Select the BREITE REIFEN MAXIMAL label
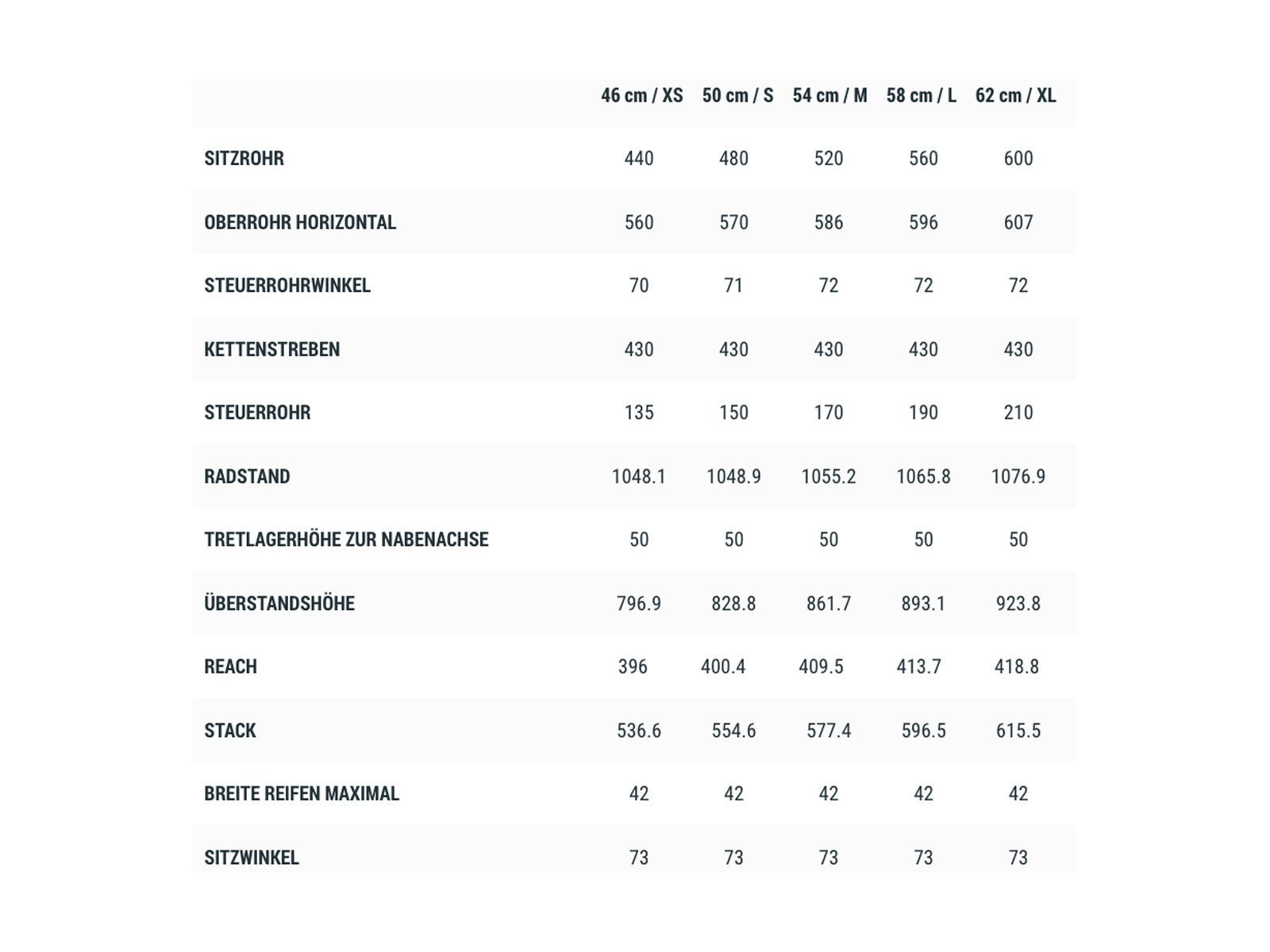1270x952 pixels. [302, 793]
